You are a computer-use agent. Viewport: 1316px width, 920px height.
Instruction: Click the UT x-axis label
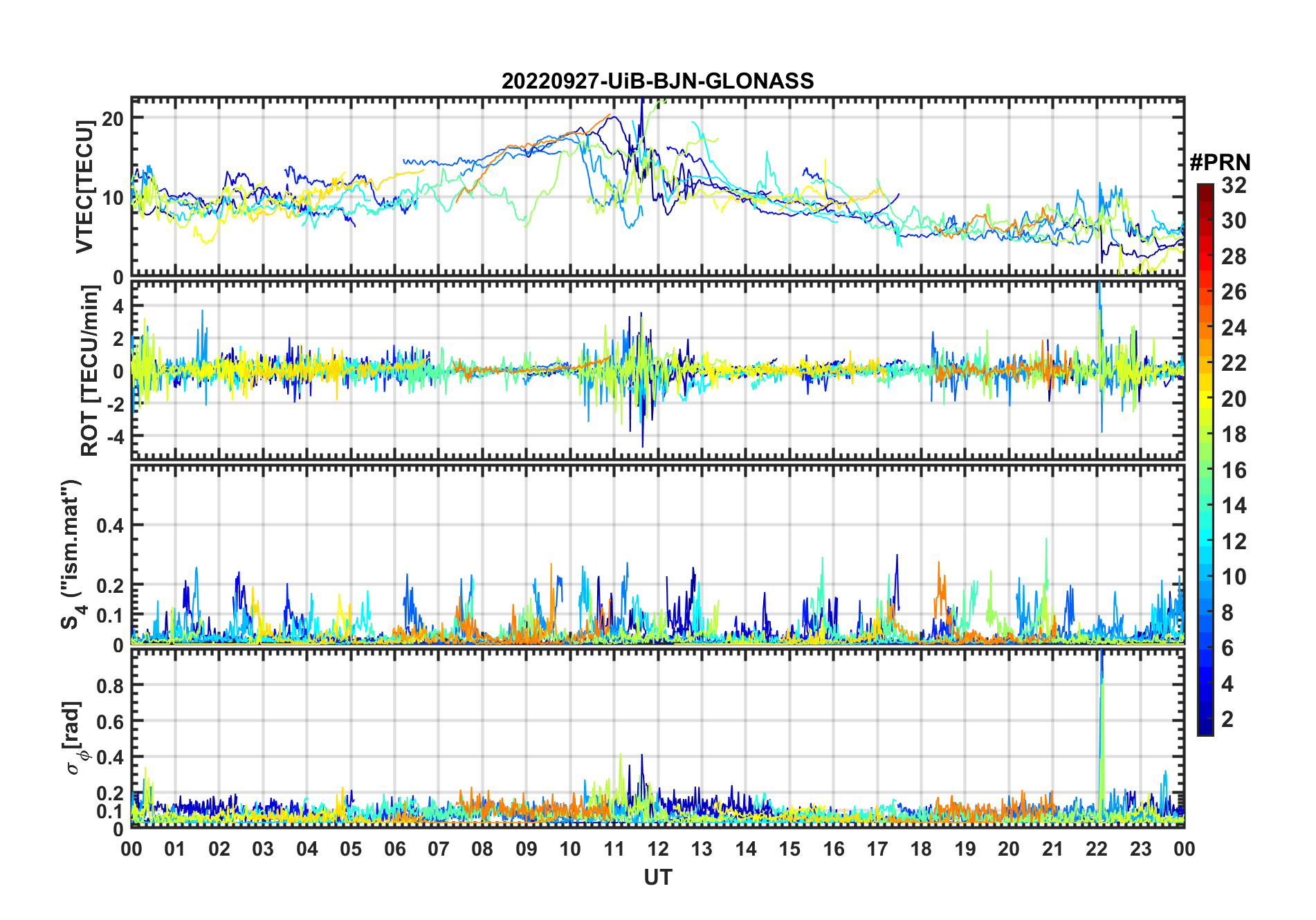(x=657, y=877)
